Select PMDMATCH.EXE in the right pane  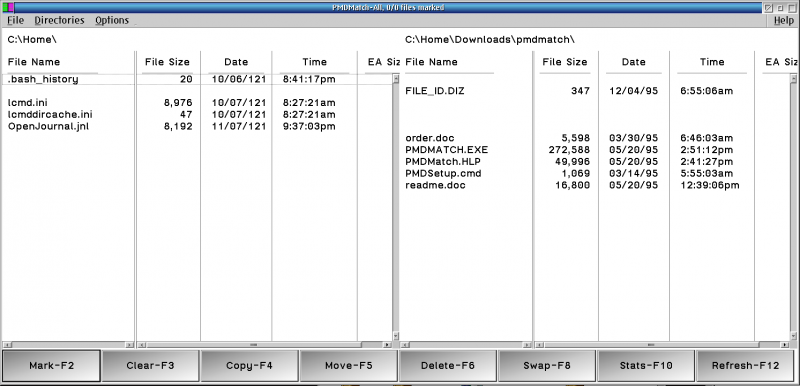click(x=446, y=150)
